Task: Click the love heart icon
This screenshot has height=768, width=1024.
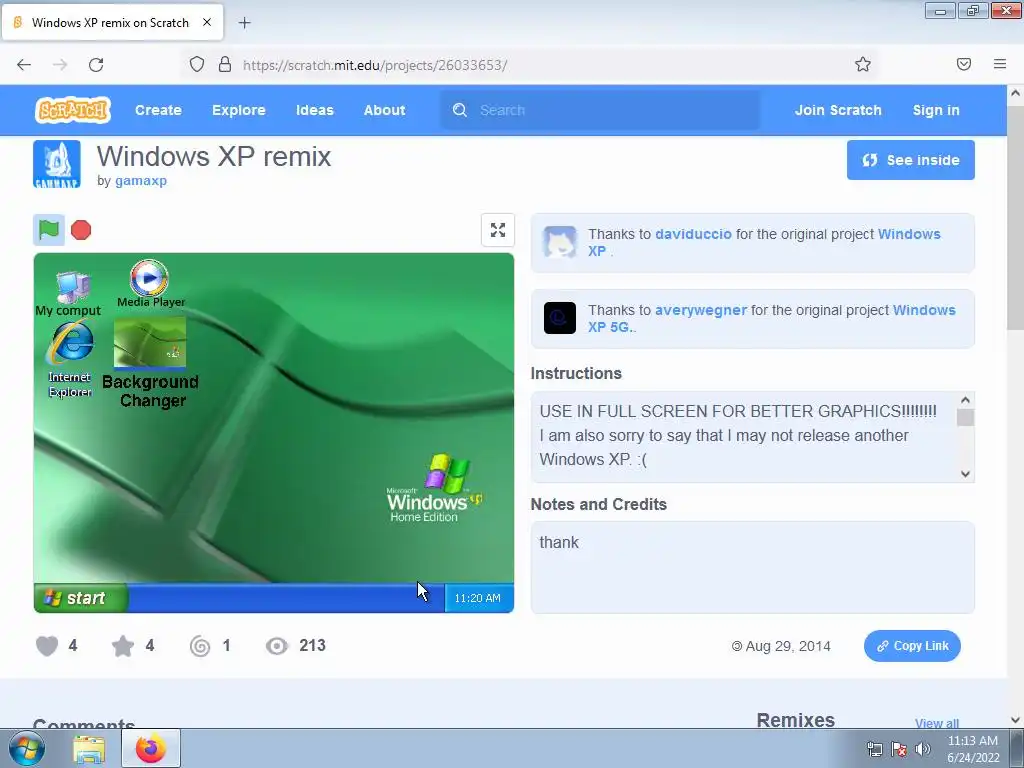Action: click(x=47, y=646)
